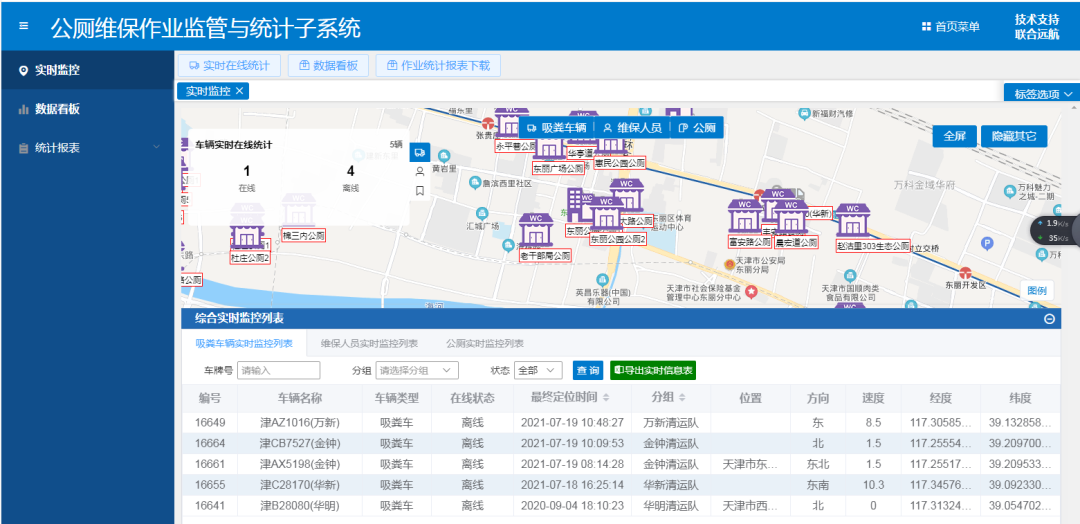Select 维保人员 map filter
Image resolution: width=1080 pixels, height=524 pixels.
coord(632,127)
